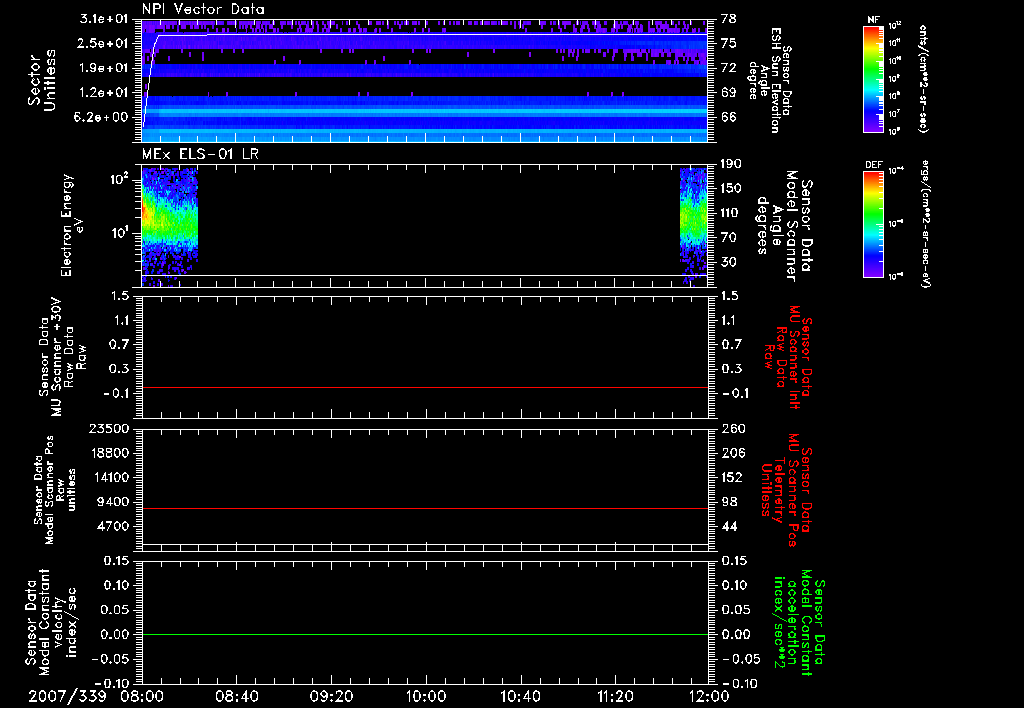Click the "Electron Energy eV" axis title

(x=71, y=225)
